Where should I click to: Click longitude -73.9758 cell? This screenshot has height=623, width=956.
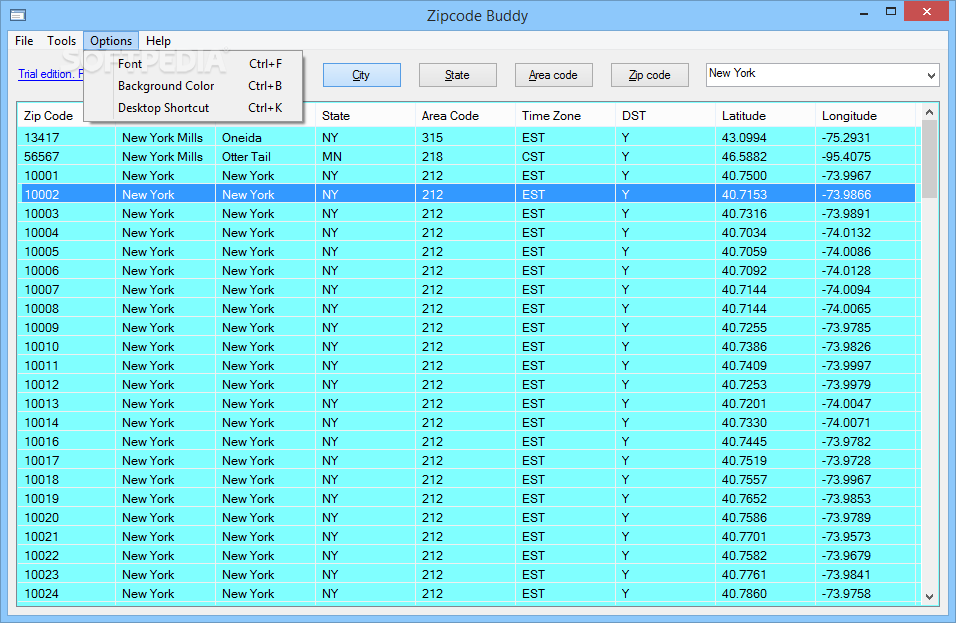click(866, 594)
